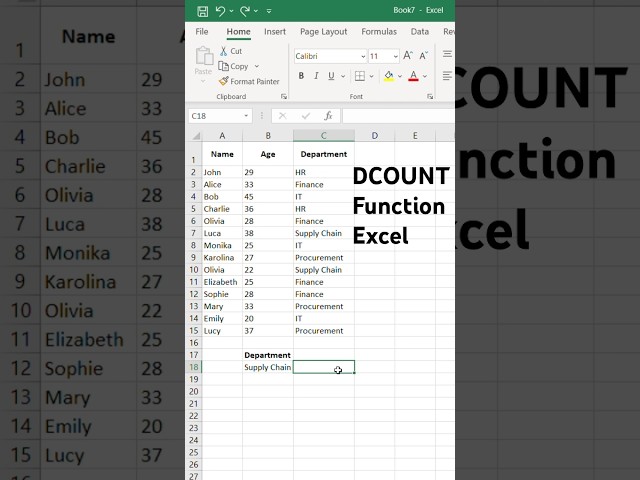Activate the Format Painter
Viewport: 640px width, 480px height.
249,81
